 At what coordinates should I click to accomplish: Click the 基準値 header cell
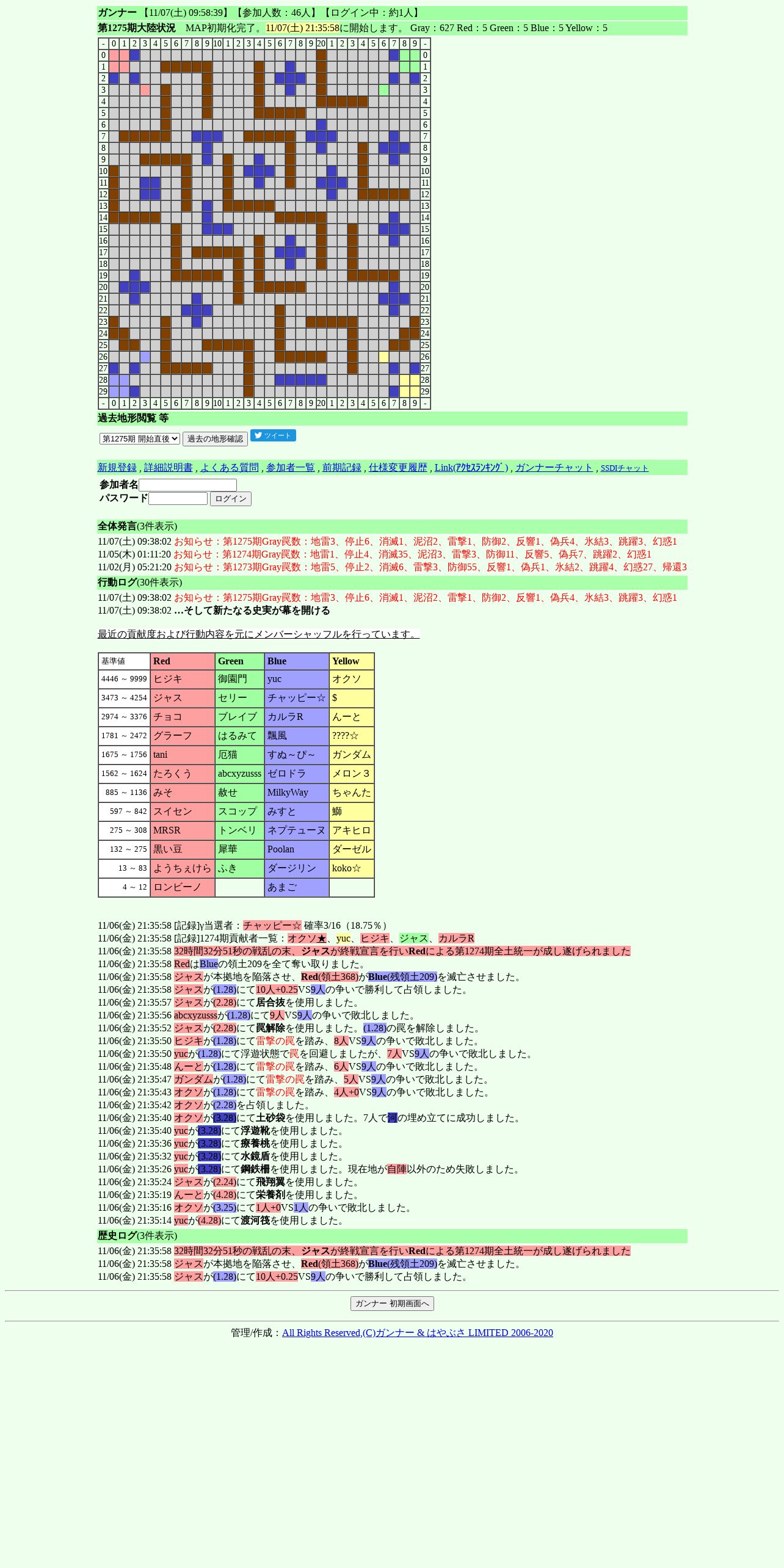124,661
